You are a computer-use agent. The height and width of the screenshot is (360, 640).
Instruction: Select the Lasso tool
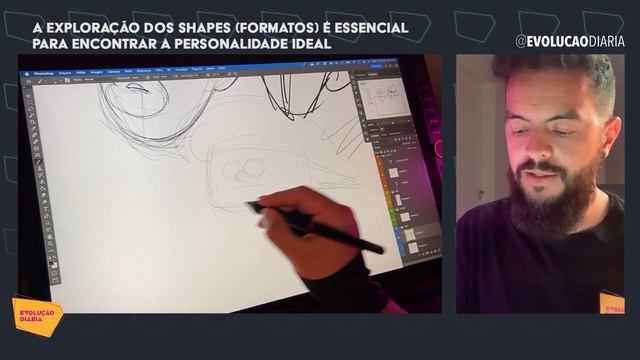coord(31,109)
